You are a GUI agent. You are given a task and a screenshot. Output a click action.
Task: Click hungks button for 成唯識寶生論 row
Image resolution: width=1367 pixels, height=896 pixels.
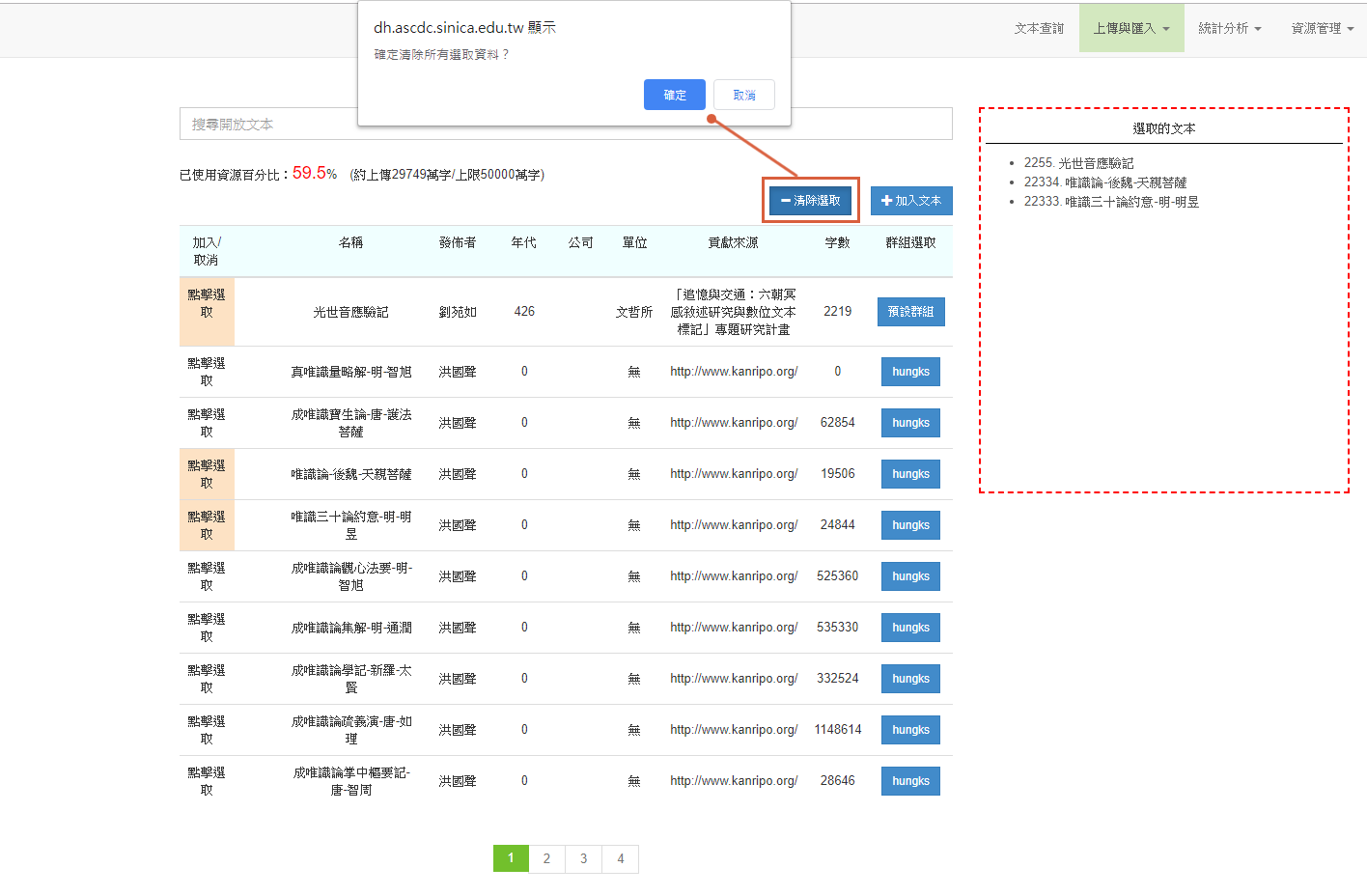point(910,423)
